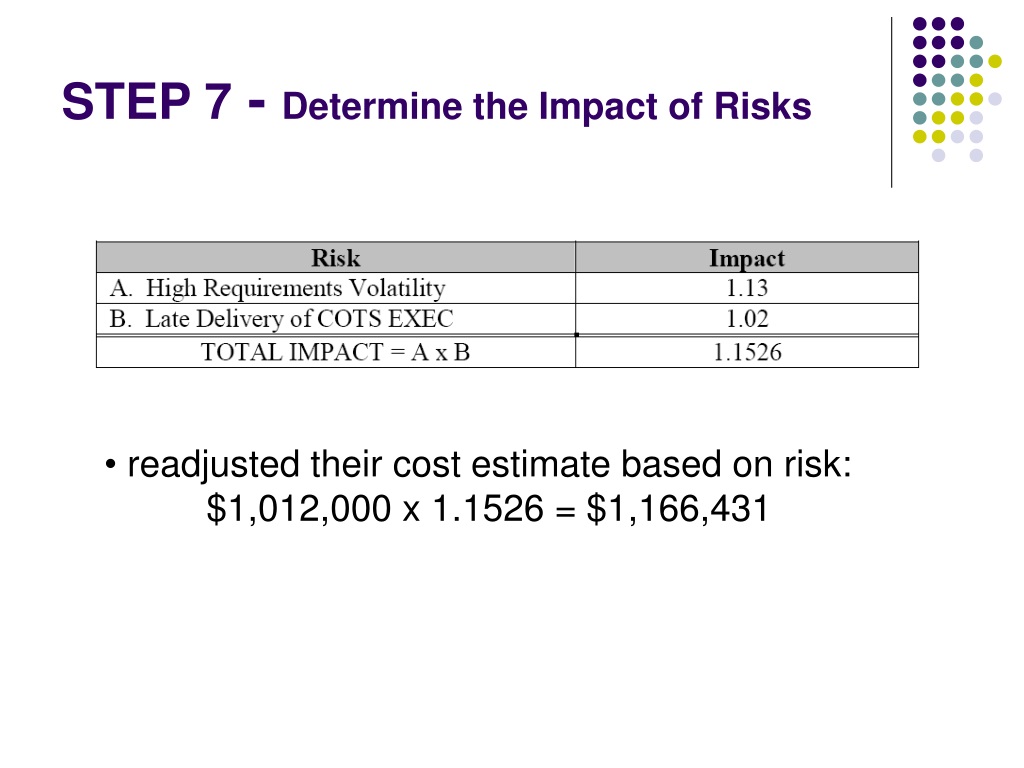Viewport: 1024px width, 768px height.
Task: Click the 1.1526 total impact value
Action: [747, 352]
